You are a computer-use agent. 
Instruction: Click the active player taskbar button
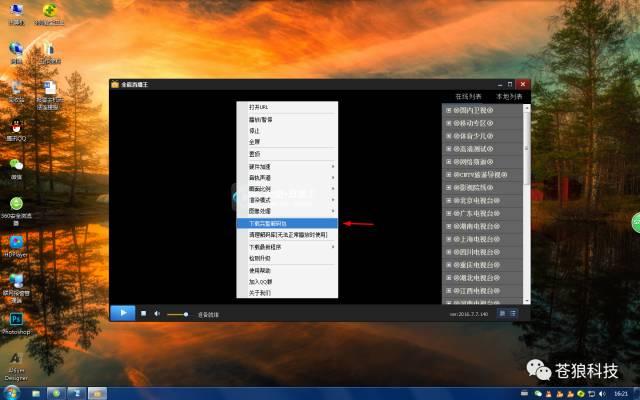coord(97,393)
